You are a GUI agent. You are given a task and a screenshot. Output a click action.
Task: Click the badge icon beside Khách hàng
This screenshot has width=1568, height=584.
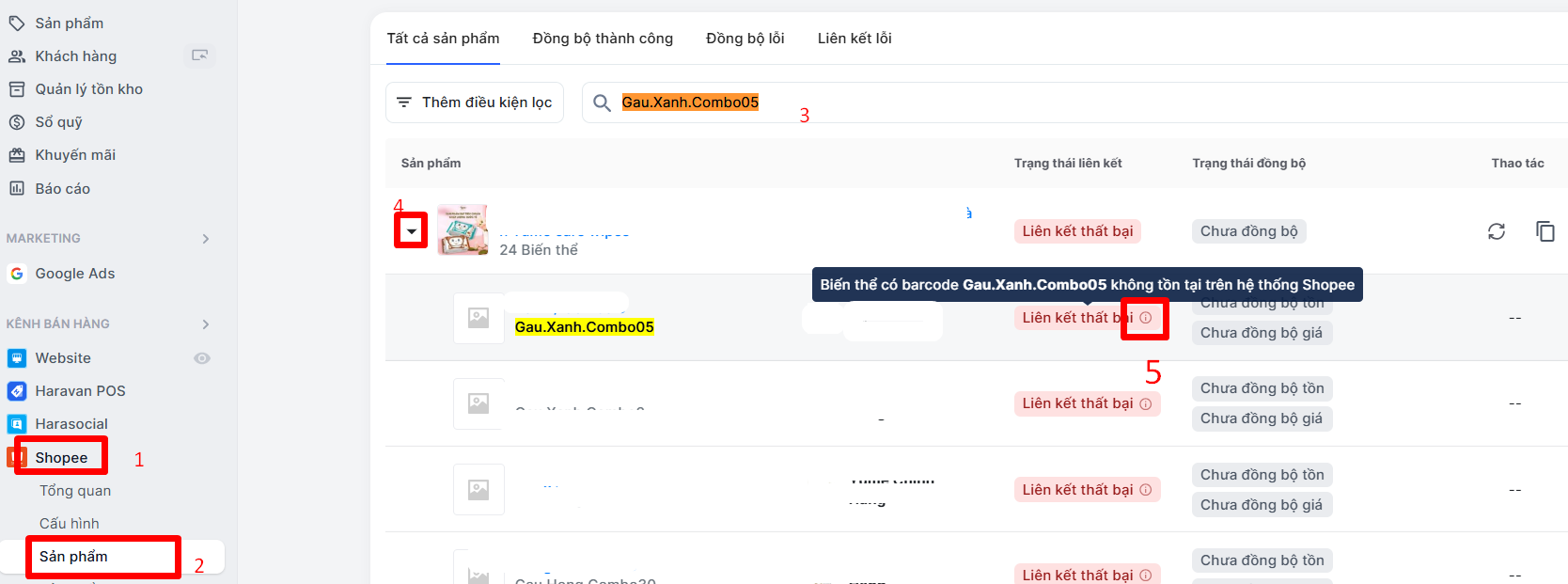pyautogui.click(x=199, y=55)
